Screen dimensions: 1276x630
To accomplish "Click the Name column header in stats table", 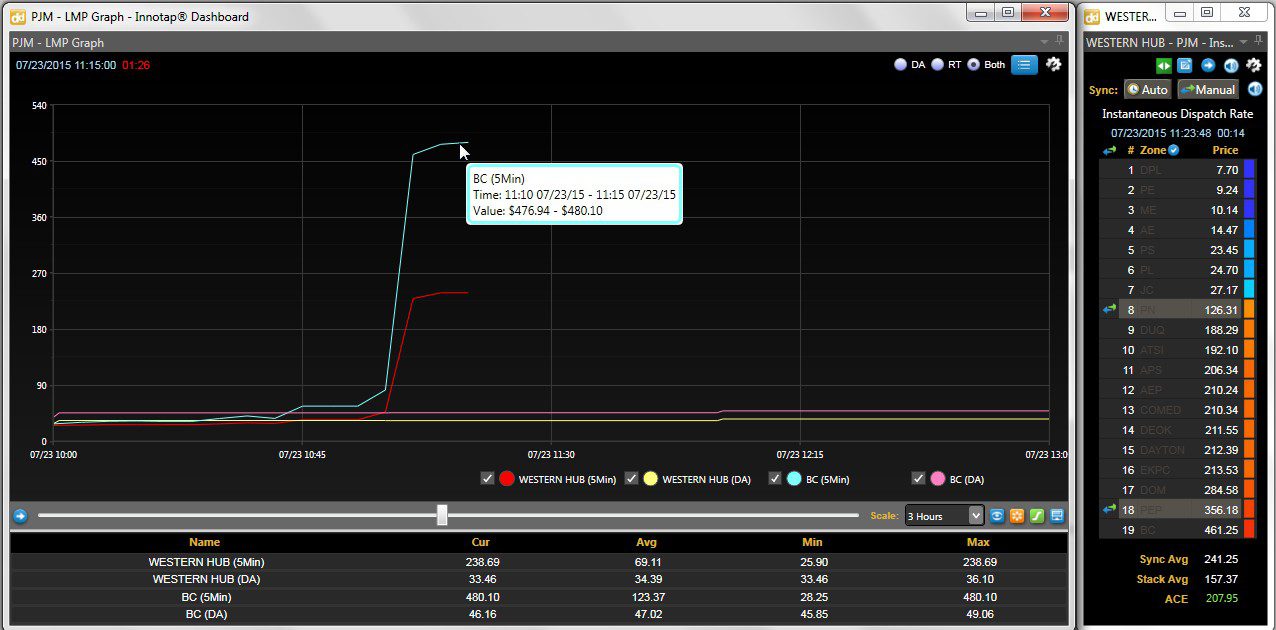I will click(x=205, y=542).
